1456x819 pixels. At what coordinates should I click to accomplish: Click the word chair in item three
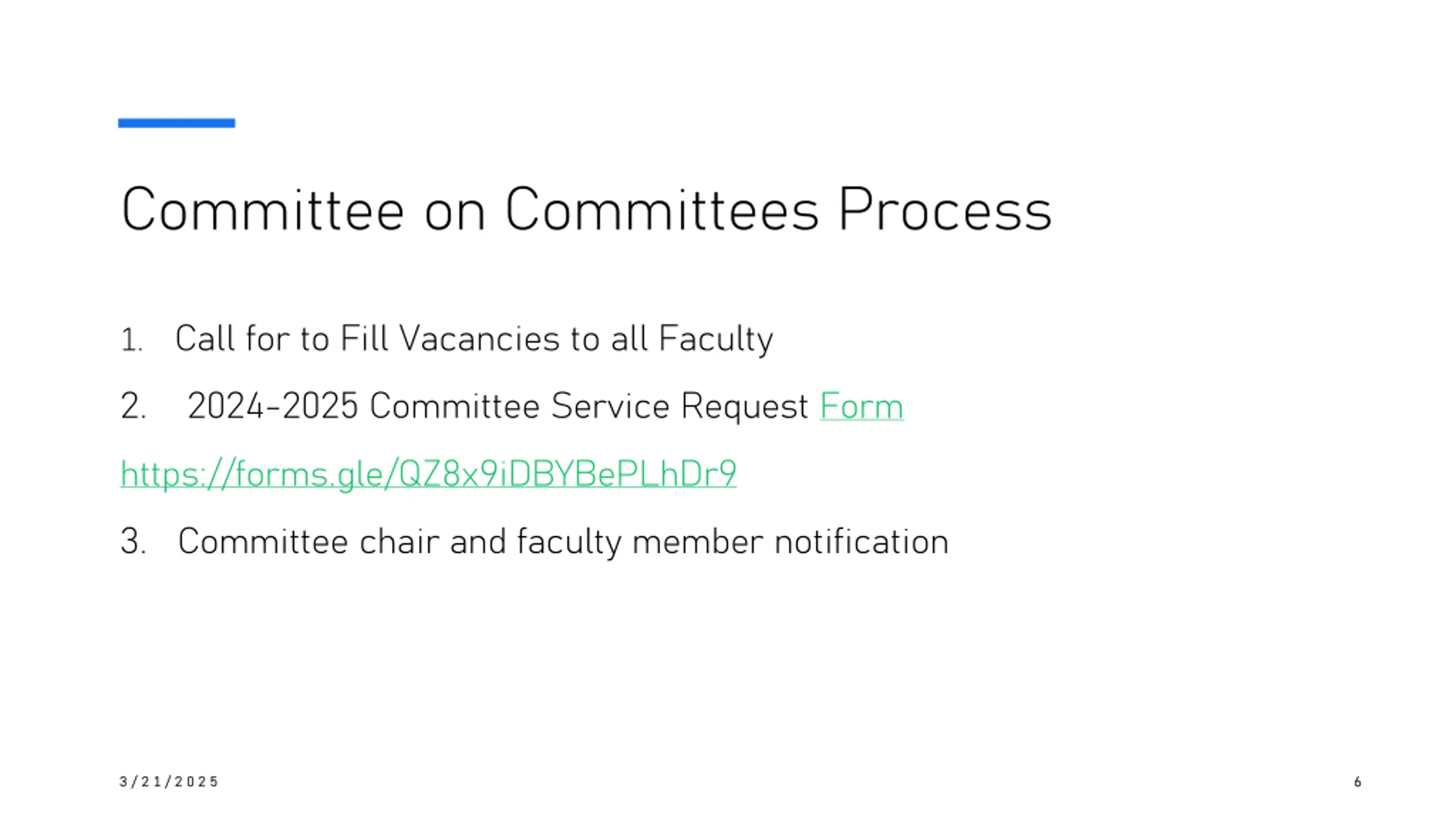coord(399,541)
